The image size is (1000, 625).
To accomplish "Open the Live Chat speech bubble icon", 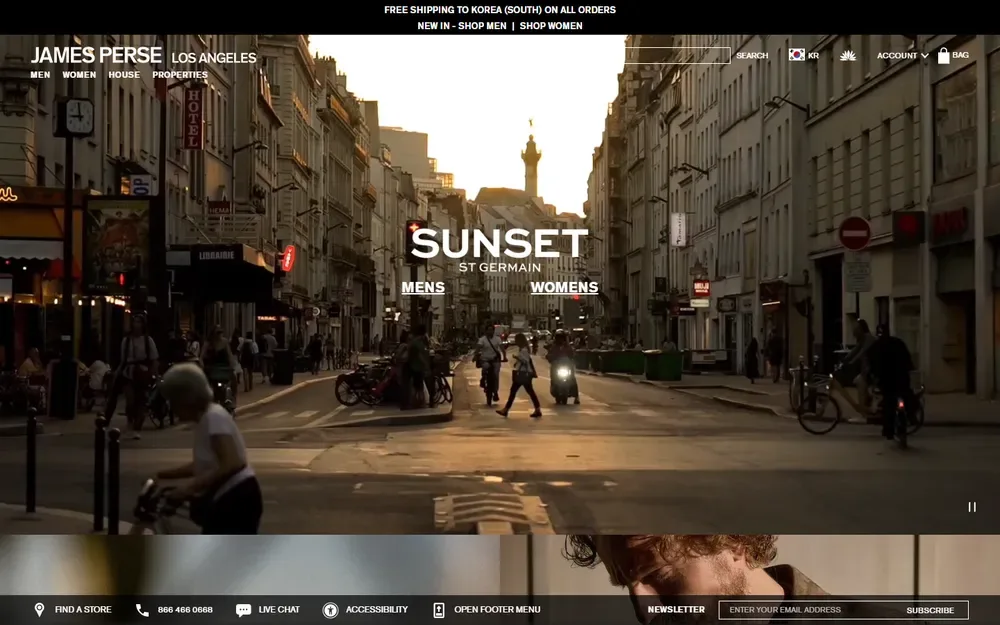I will coord(243,610).
